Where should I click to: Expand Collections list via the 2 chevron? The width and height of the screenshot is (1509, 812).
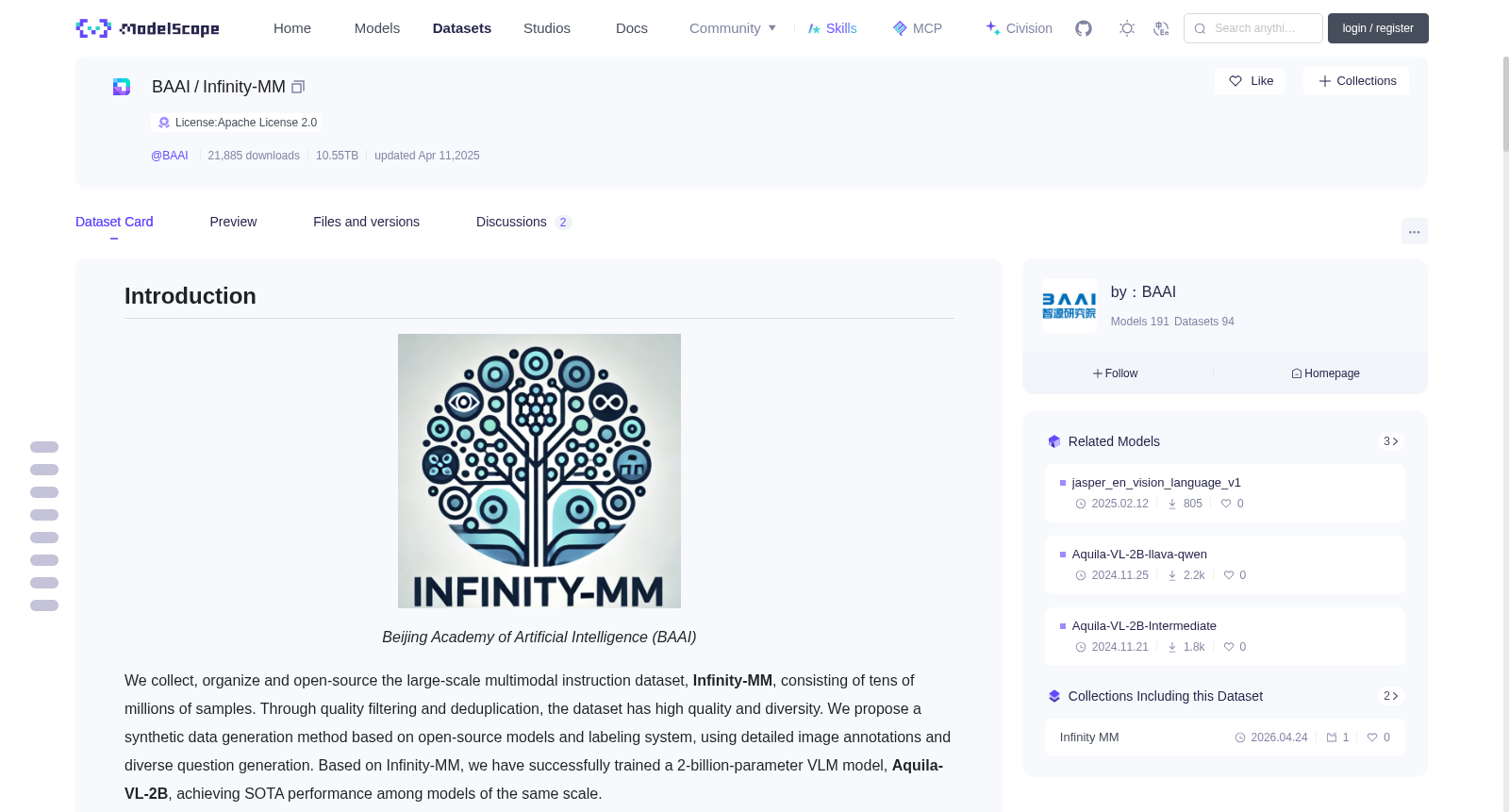[1391, 696]
